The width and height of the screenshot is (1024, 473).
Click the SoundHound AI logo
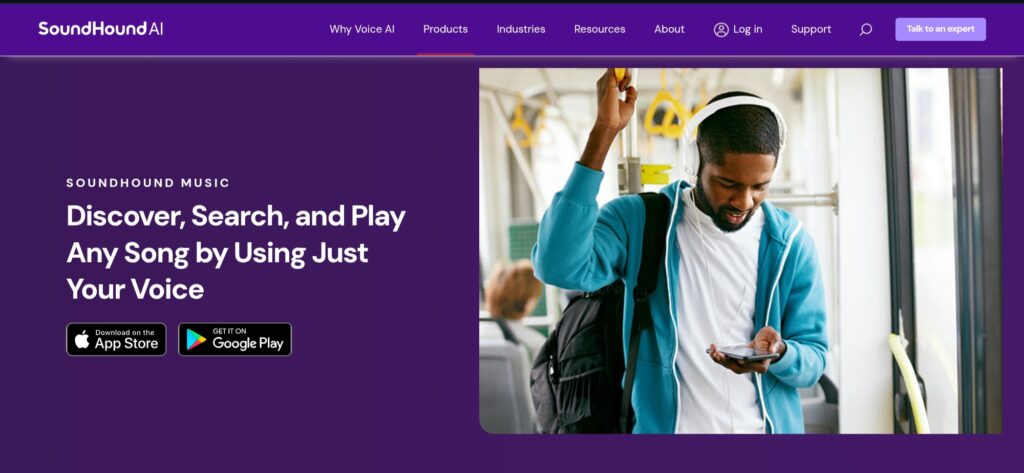click(101, 29)
